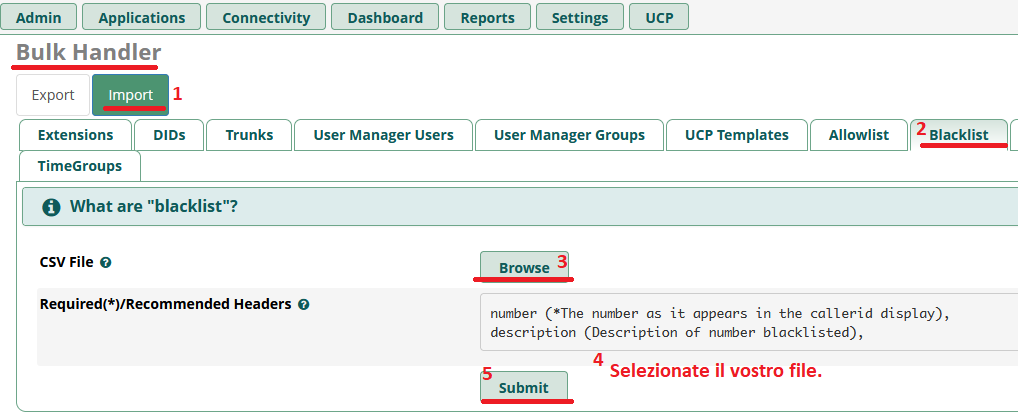
Task: Select the Import mode button
Action: coord(130,95)
